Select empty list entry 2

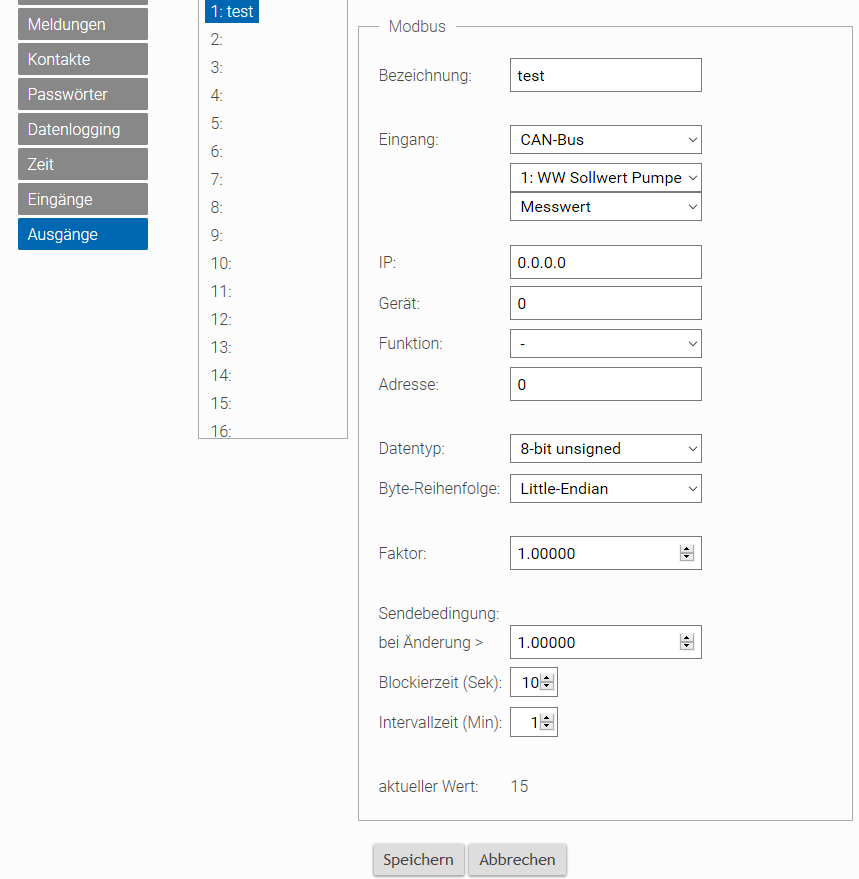216,39
